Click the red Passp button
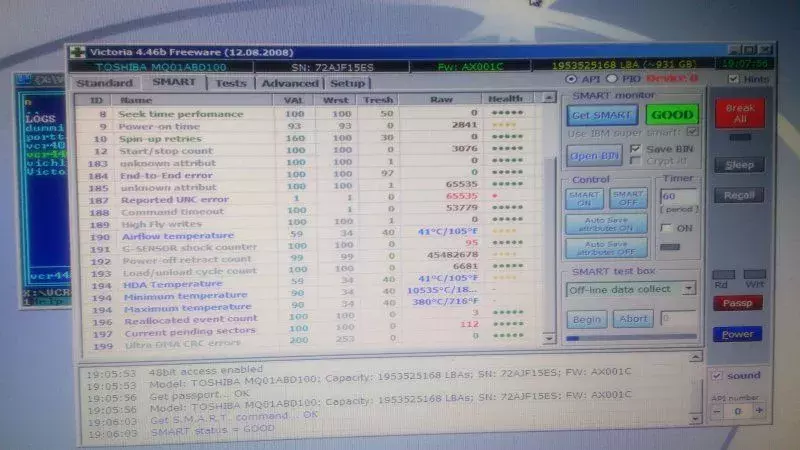 (x=738, y=303)
